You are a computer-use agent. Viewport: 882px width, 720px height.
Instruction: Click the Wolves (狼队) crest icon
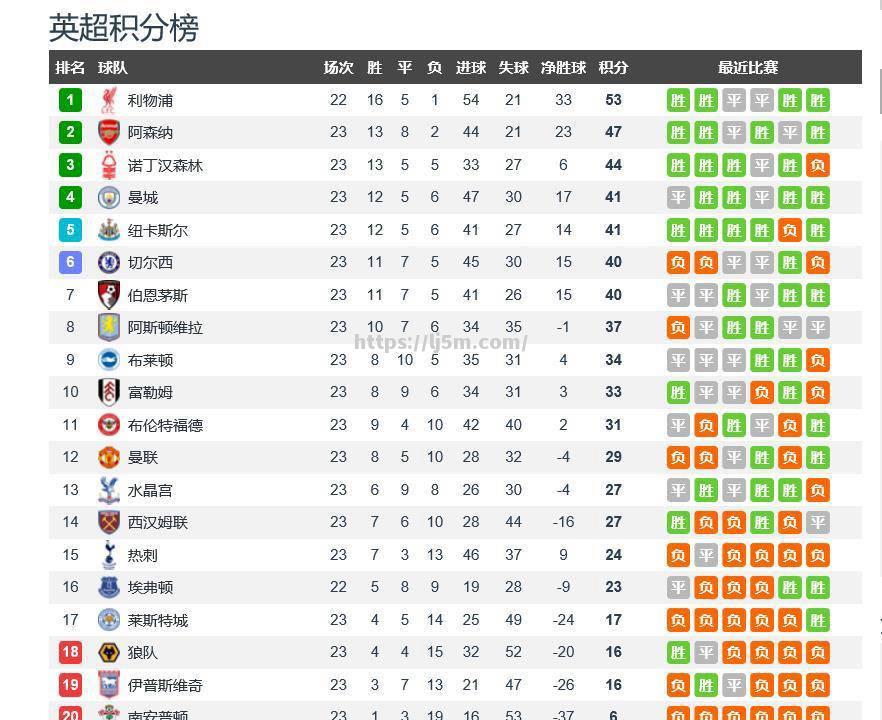pyautogui.click(x=109, y=652)
